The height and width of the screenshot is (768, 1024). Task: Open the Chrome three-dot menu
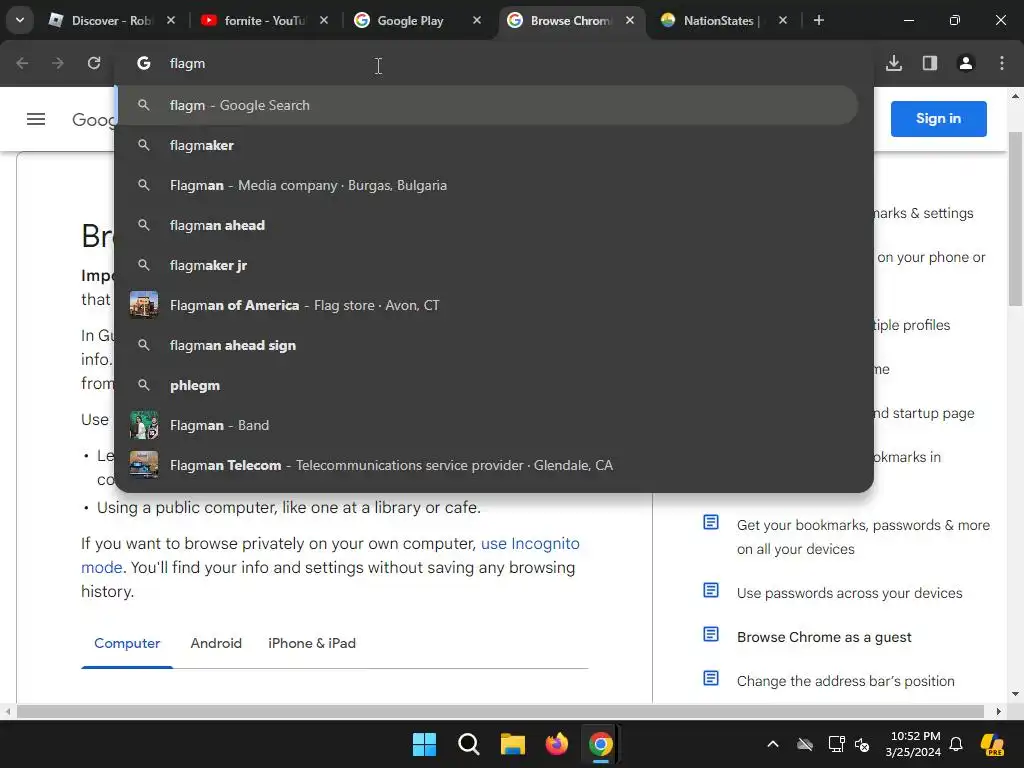coord(1002,63)
